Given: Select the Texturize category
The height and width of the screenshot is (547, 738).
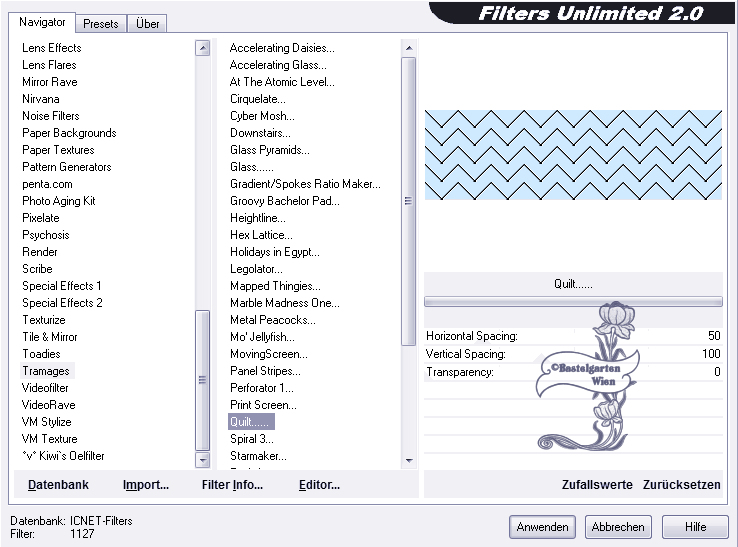Looking at the screenshot, I should coord(44,320).
